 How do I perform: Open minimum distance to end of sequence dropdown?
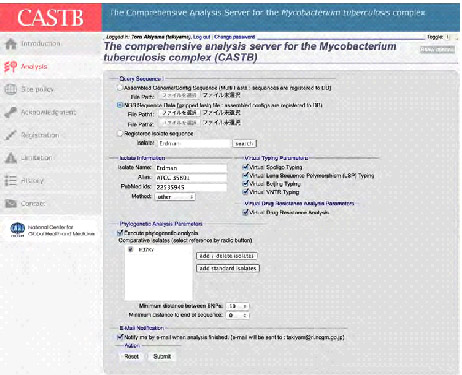click(237, 315)
